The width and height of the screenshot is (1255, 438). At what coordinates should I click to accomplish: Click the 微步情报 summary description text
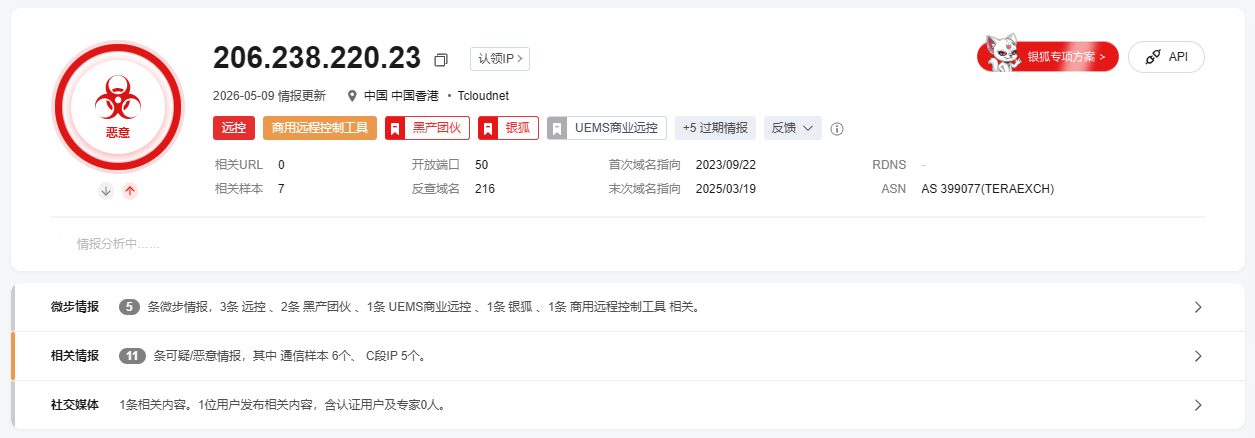(x=423, y=307)
